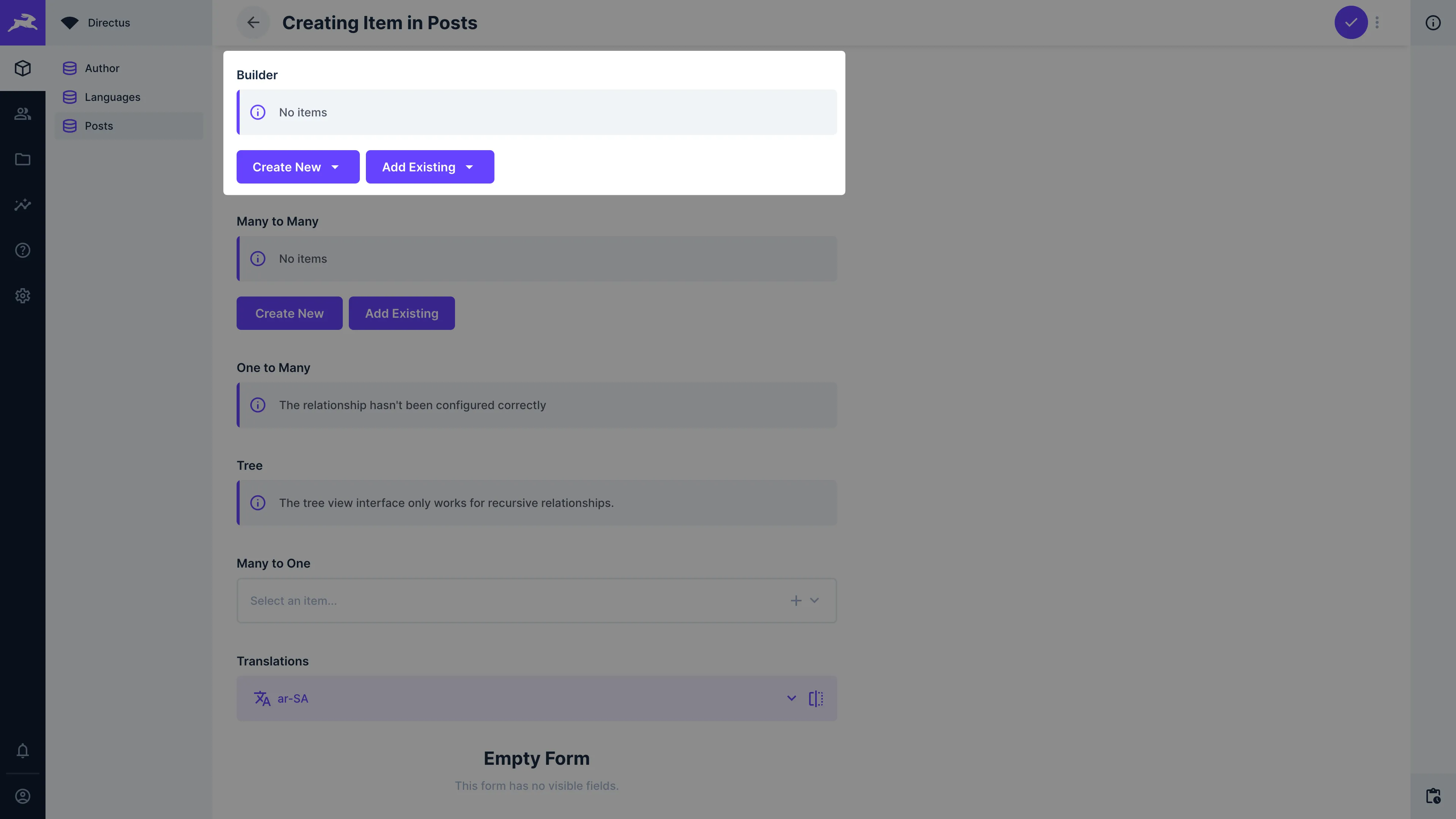Open the item info sidebar
The image size is (1456, 819).
click(1433, 23)
